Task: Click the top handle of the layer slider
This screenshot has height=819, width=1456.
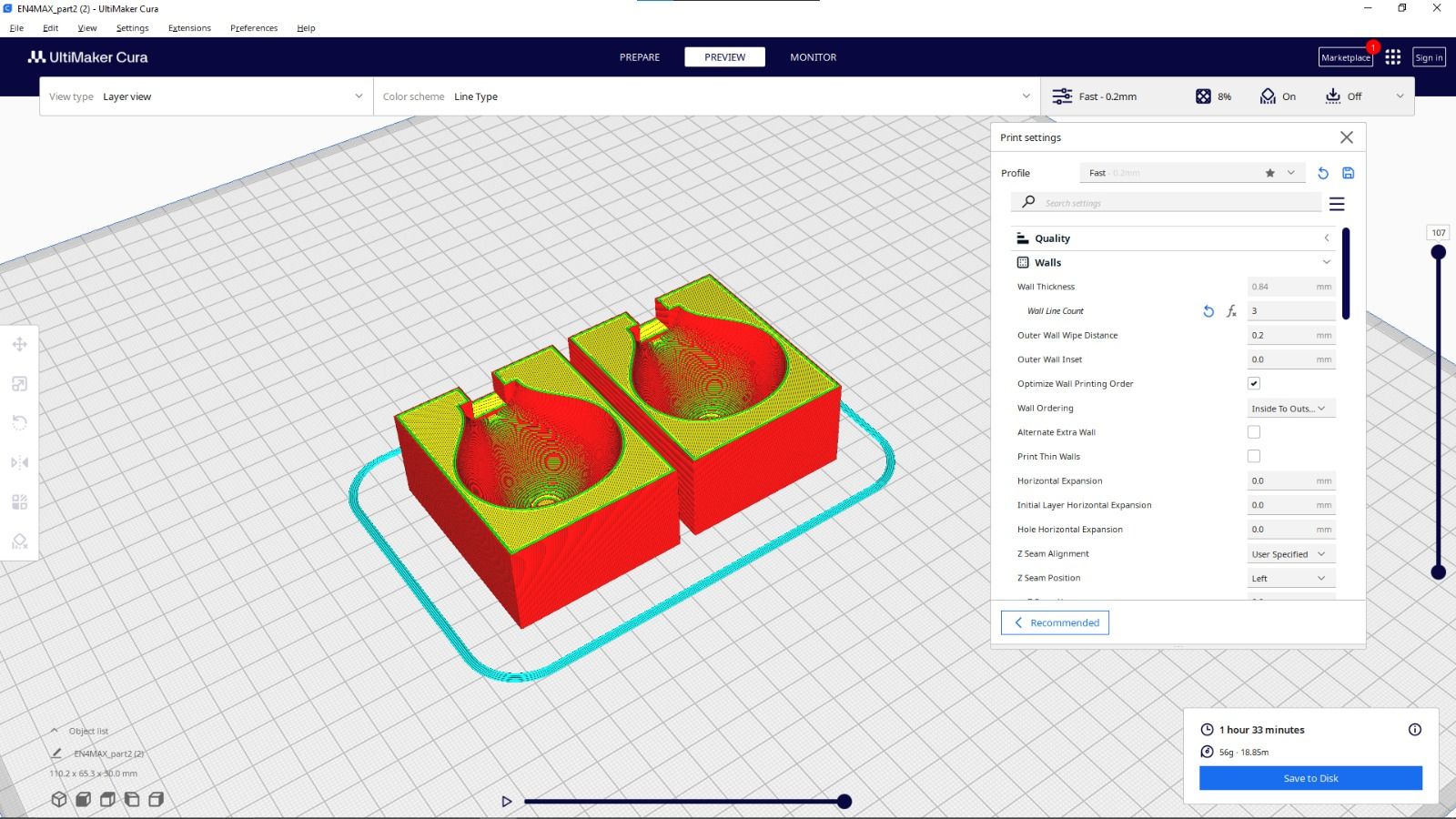Action: pos(1439,252)
